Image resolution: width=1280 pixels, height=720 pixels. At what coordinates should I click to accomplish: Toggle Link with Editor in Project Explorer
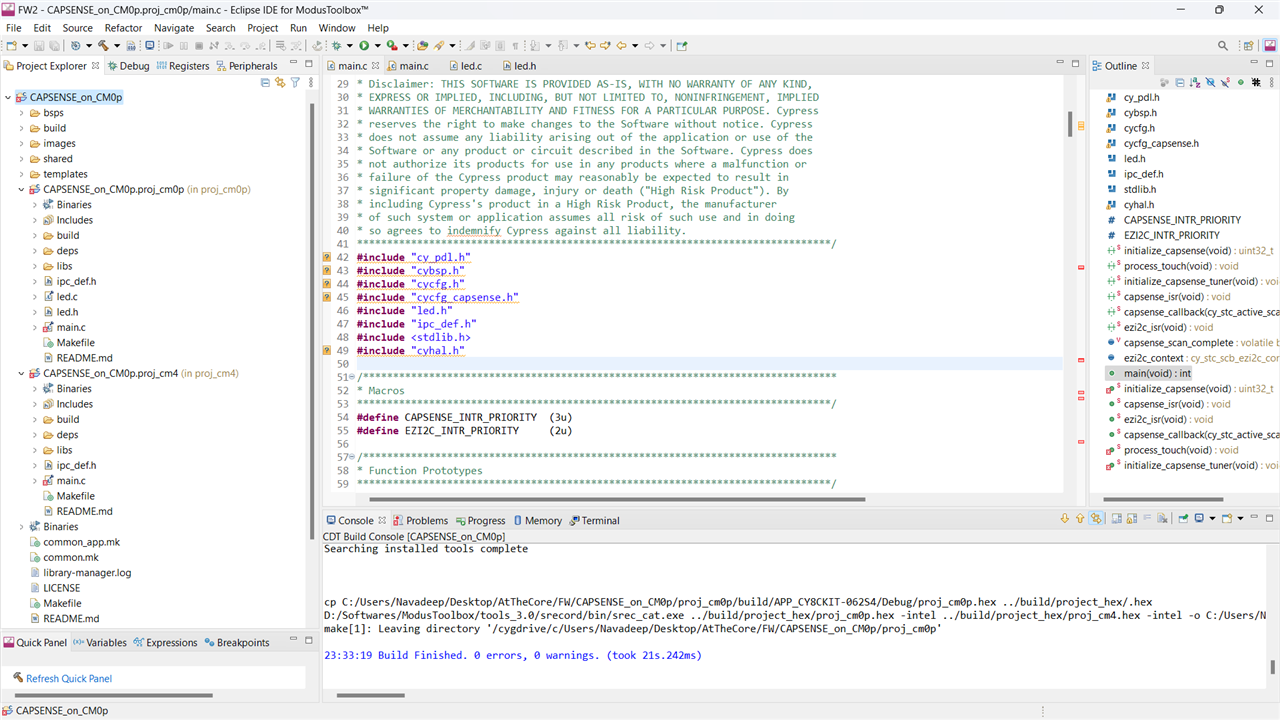click(280, 82)
